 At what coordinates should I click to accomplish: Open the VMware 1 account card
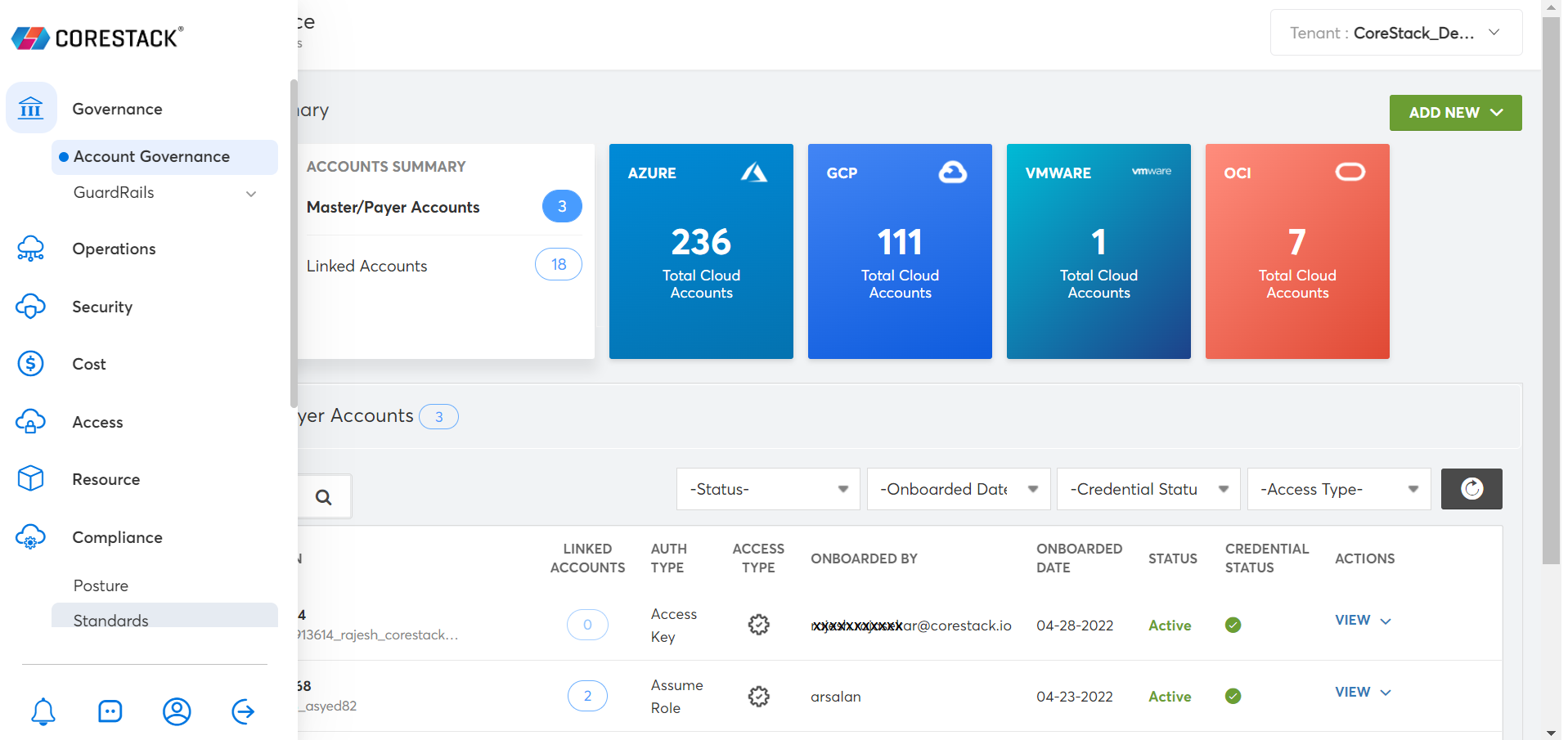tap(1098, 251)
